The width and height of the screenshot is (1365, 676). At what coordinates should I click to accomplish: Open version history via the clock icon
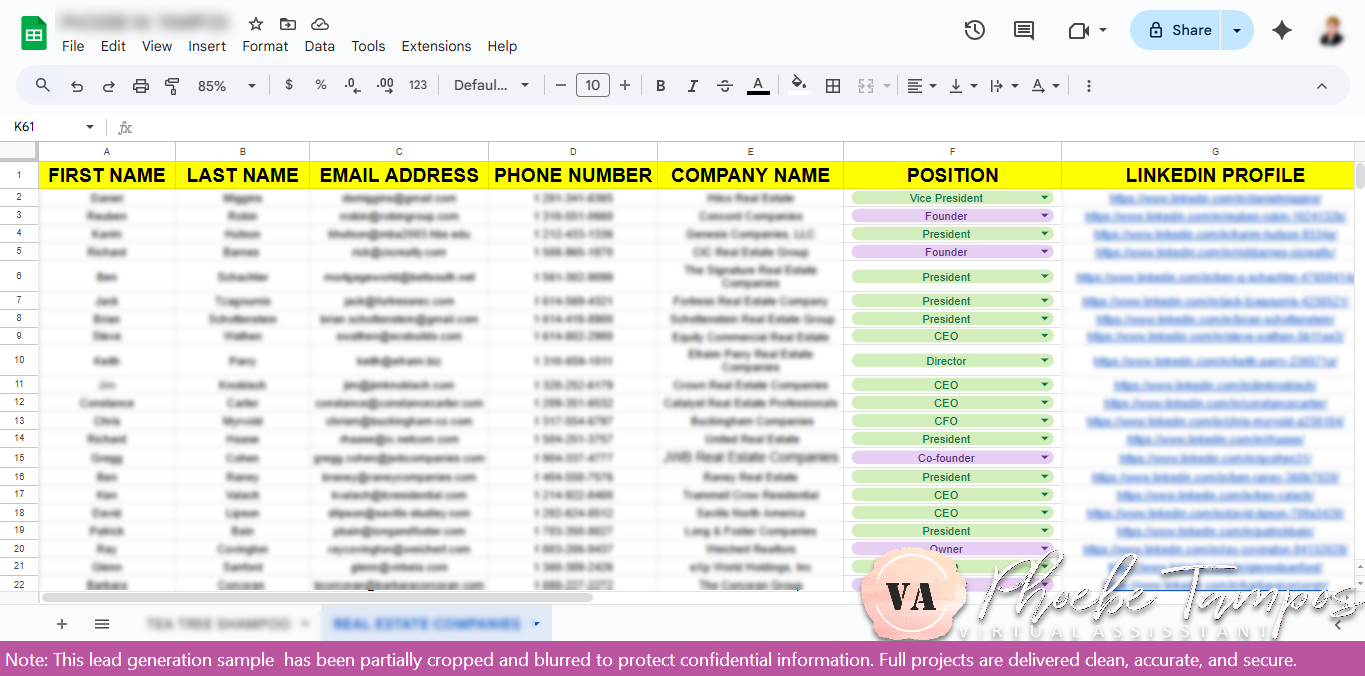(974, 30)
